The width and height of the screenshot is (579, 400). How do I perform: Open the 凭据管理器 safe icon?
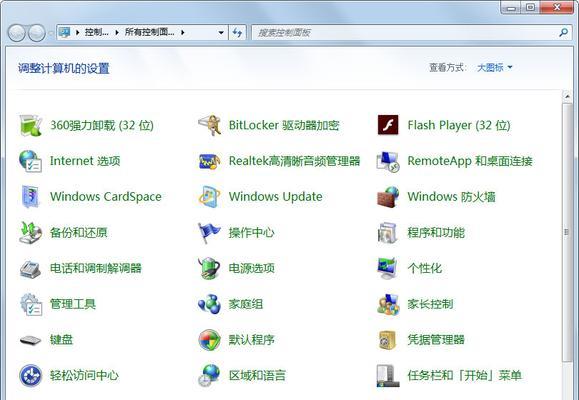click(x=388, y=339)
